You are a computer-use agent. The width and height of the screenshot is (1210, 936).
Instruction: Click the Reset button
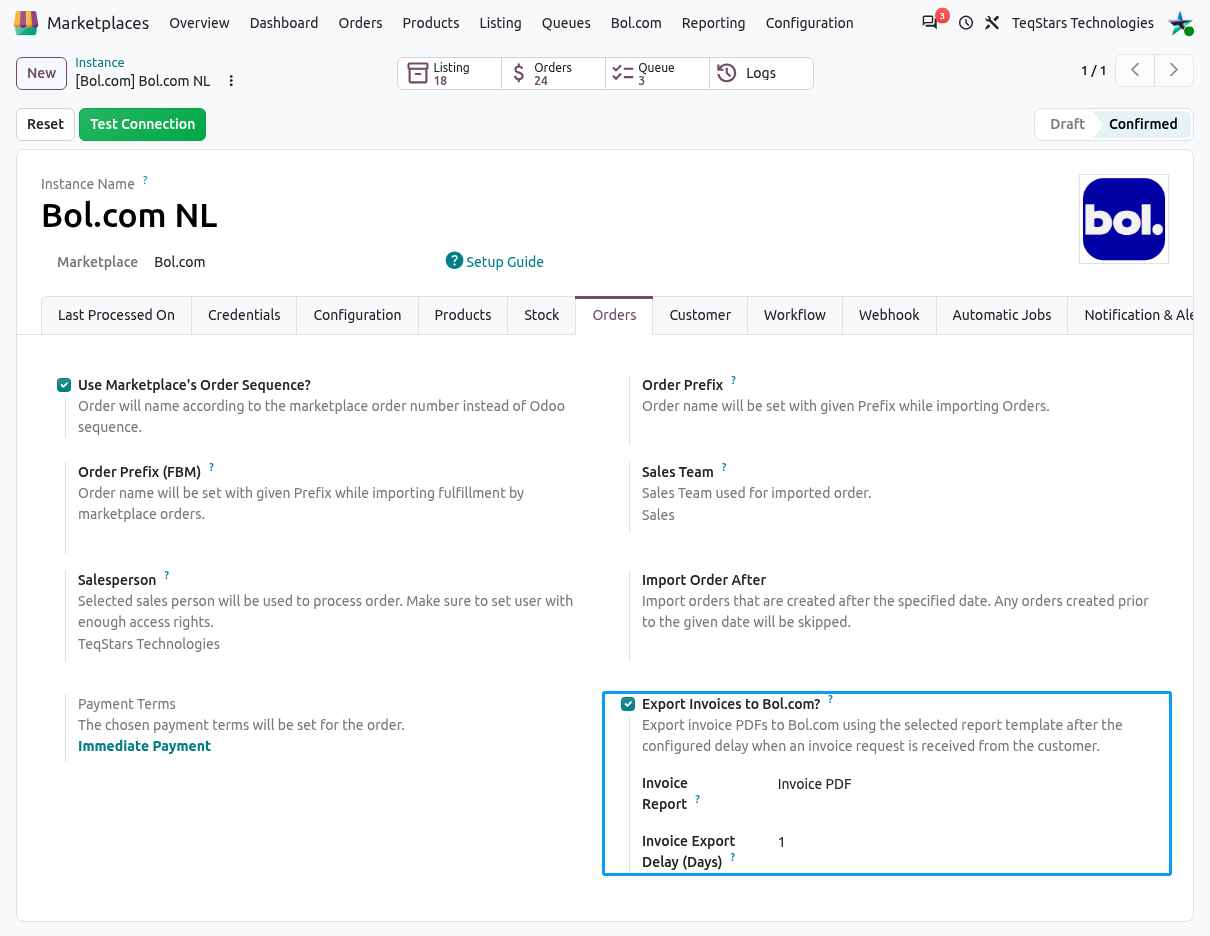[45, 124]
